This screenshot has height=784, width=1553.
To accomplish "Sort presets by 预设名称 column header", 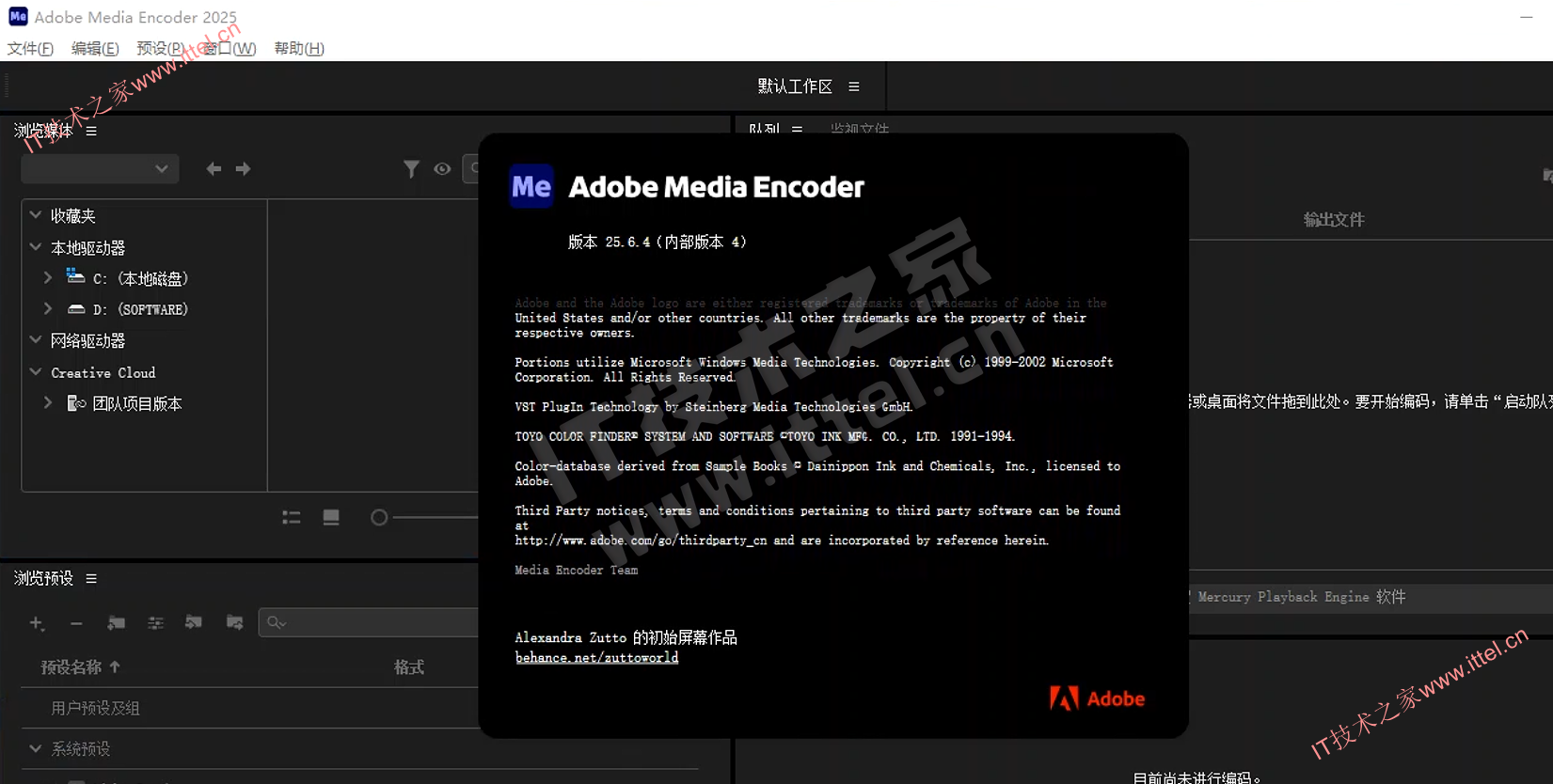I will (71, 667).
